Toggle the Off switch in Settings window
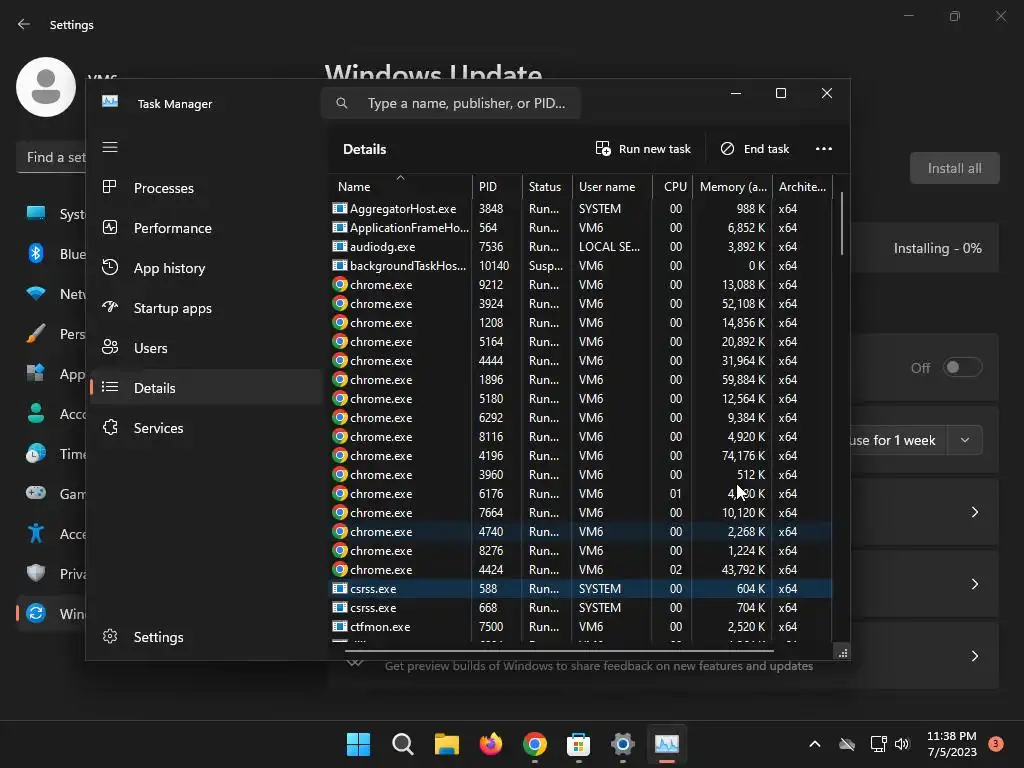Image resolution: width=1024 pixels, height=768 pixels. pyautogui.click(x=963, y=368)
